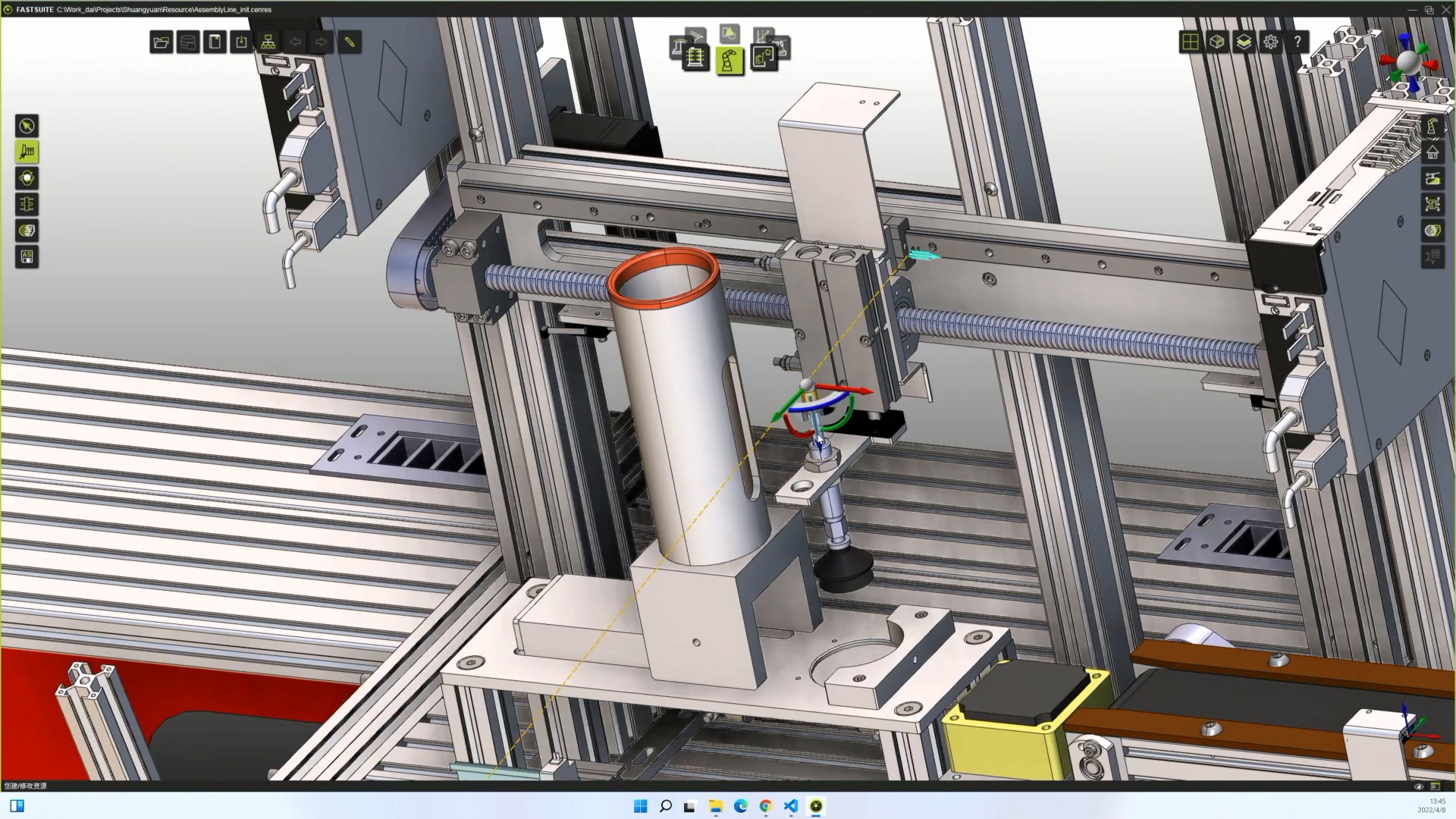Click the import/download arrow toolbar icon
1456x819 pixels.
241,42
